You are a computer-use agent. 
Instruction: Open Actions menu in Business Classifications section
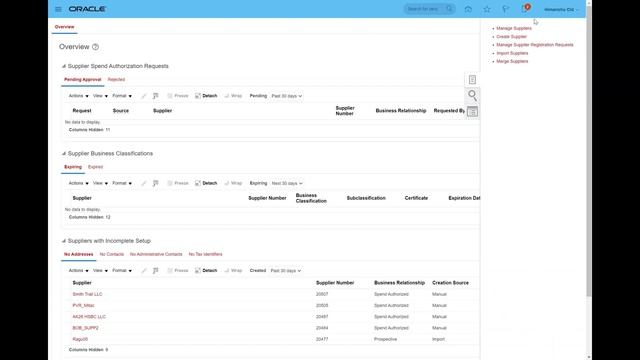(78, 183)
